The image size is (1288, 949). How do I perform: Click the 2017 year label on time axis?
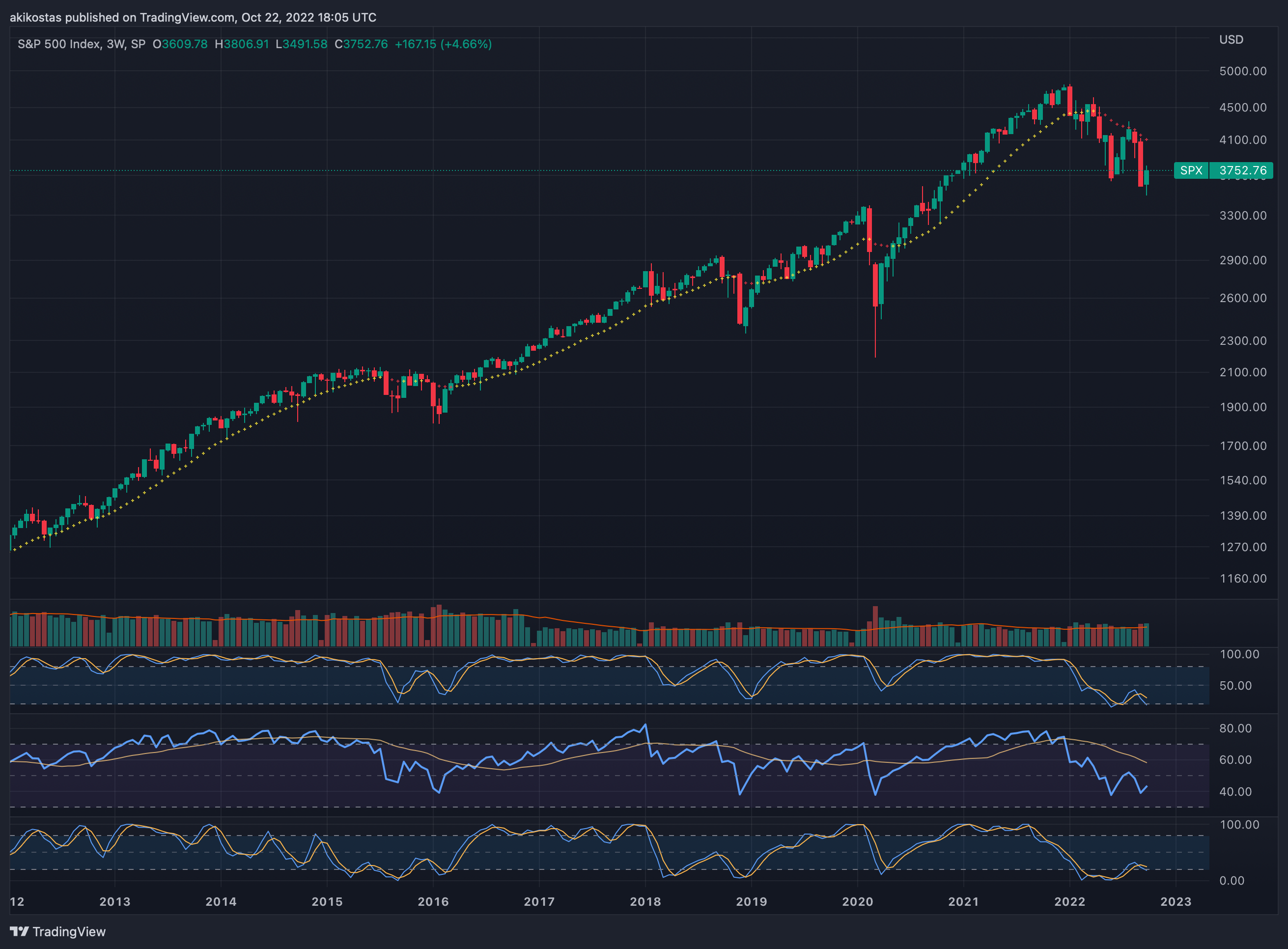(539, 901)
